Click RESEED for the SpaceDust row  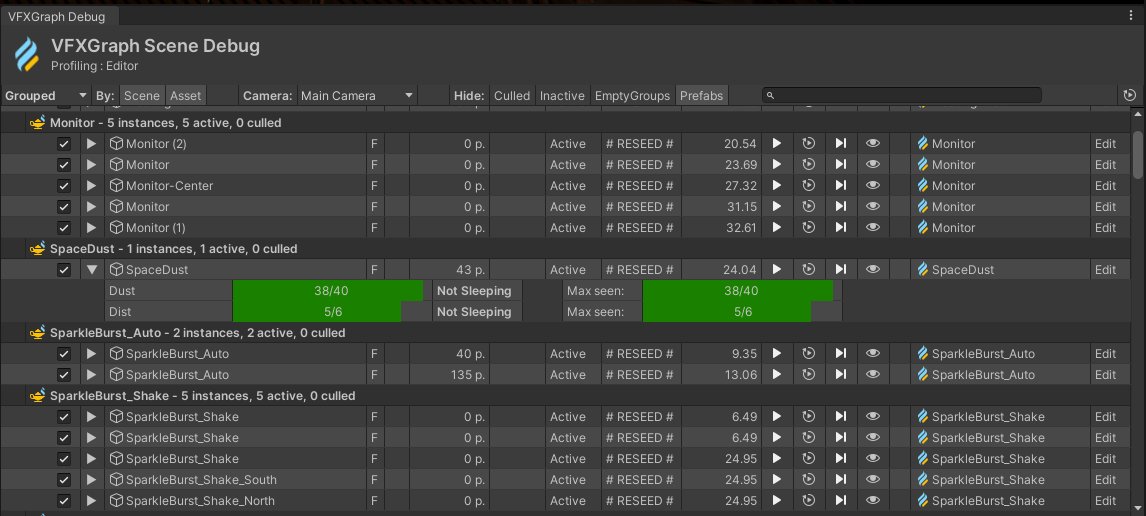coord(640,270)
